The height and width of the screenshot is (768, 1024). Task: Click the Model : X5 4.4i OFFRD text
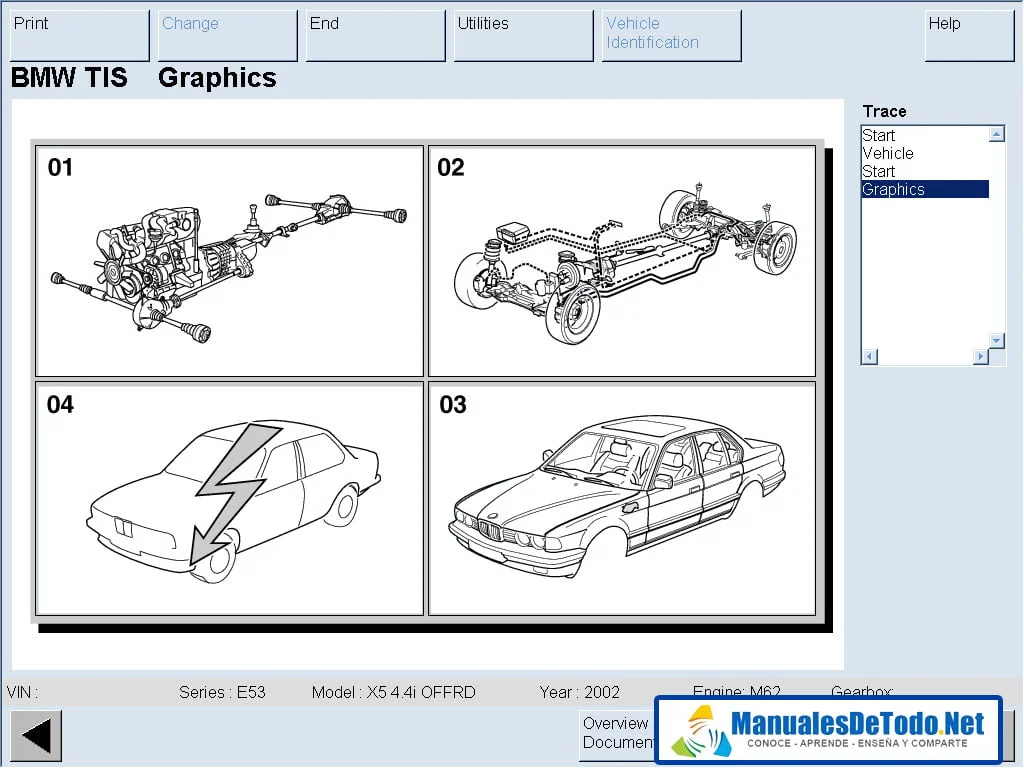pyautogui.click(x=393, y=692)
